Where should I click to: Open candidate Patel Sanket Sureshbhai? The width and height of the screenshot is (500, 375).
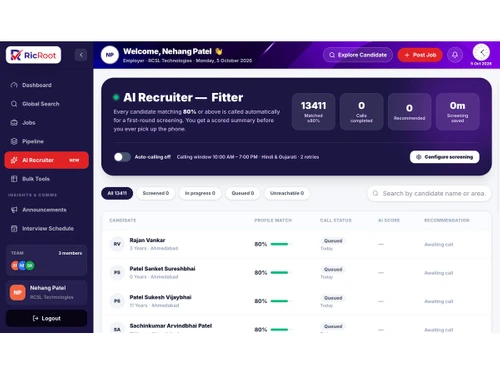coord(162,269)
